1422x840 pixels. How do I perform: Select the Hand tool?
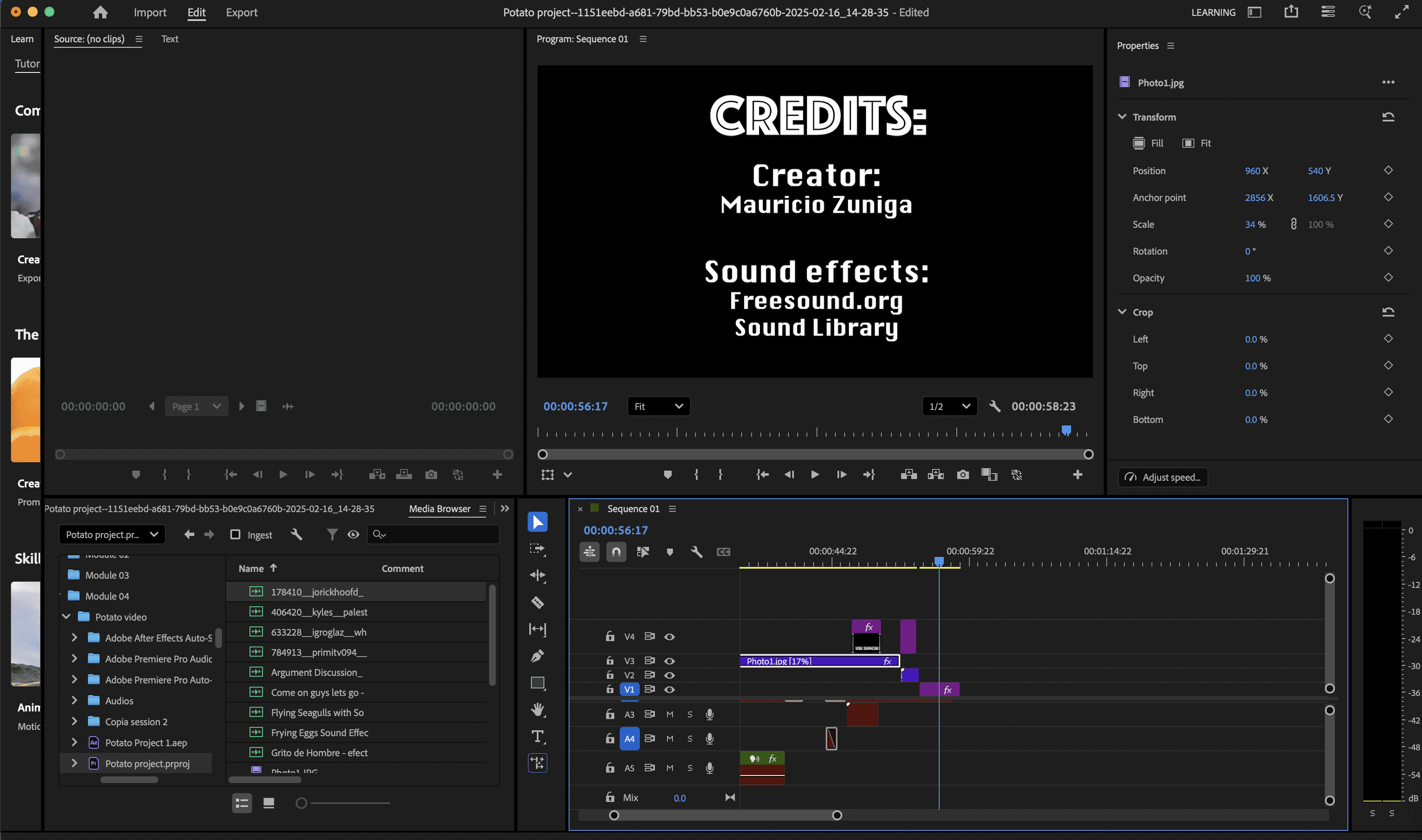pyautogui.click(x=537, y=709)
